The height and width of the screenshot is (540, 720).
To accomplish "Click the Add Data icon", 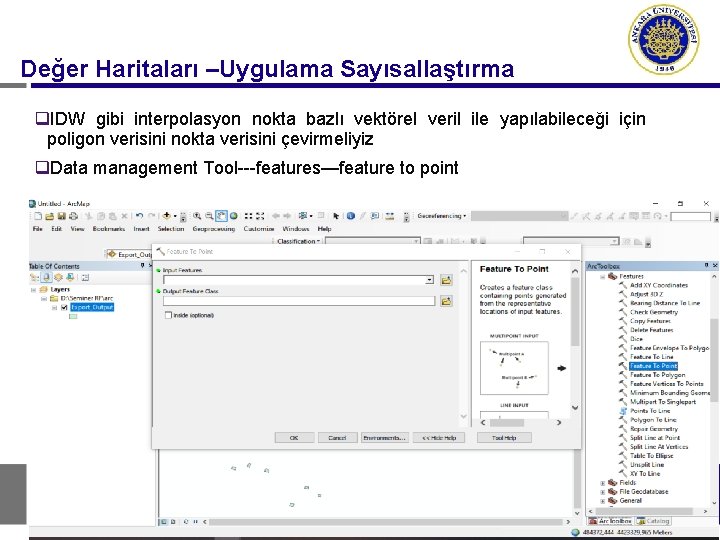I will click(x=167, y=216).
